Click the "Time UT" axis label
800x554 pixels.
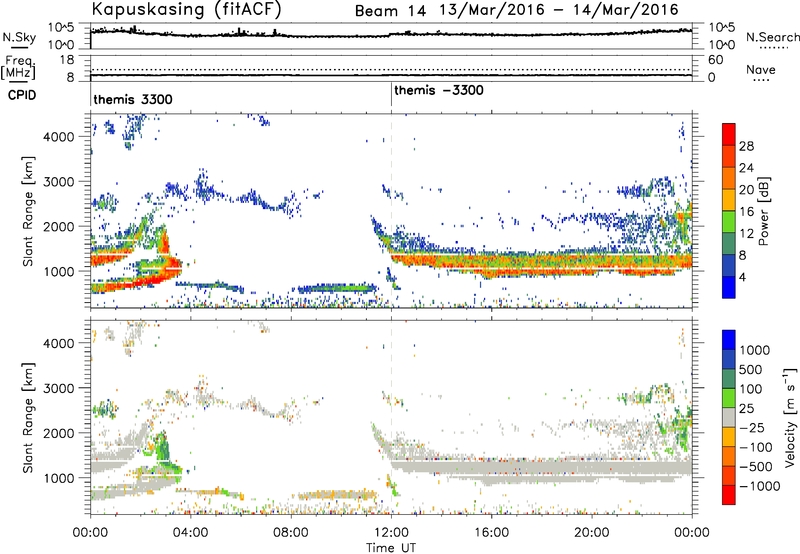(x=391, y=547)
